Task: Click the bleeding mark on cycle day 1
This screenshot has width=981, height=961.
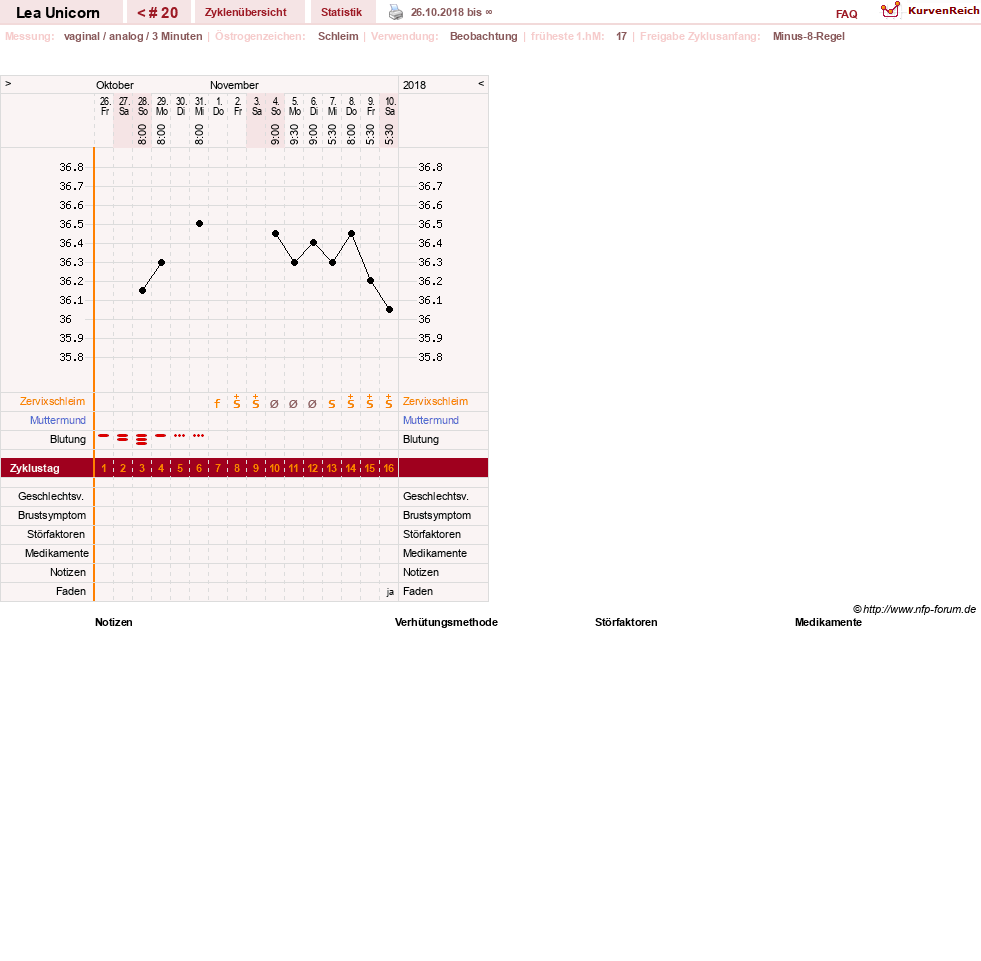Action: 104,435
